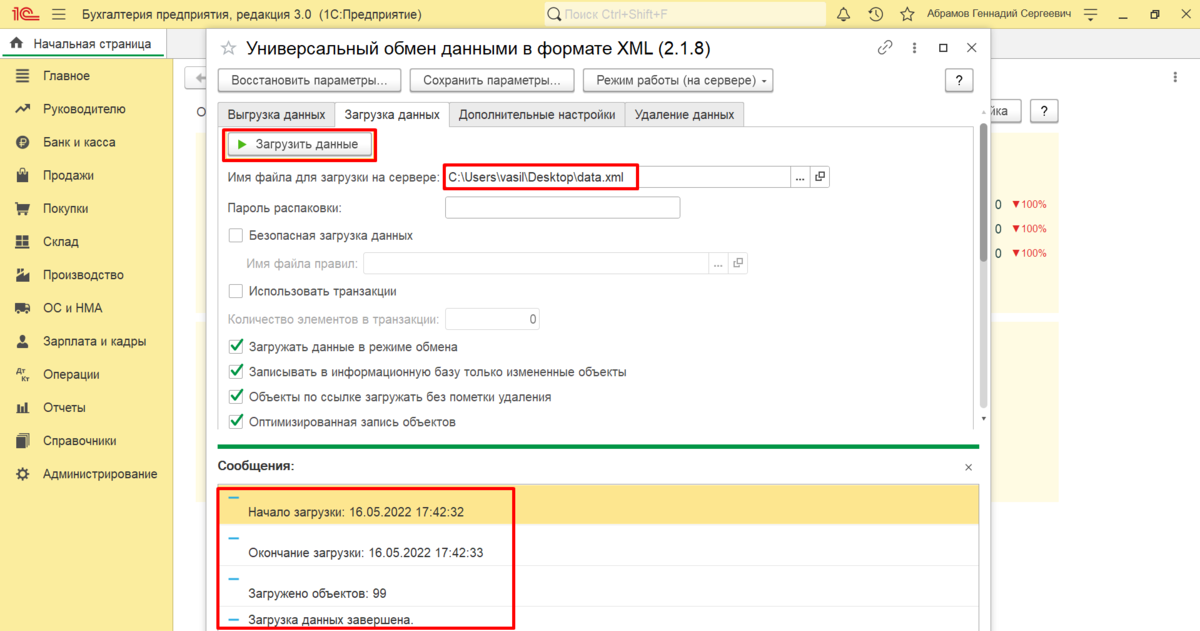The height and width of the screenshot is (631, 1200).
Task: Click help button on background home page
Action: pos(1044,111)
